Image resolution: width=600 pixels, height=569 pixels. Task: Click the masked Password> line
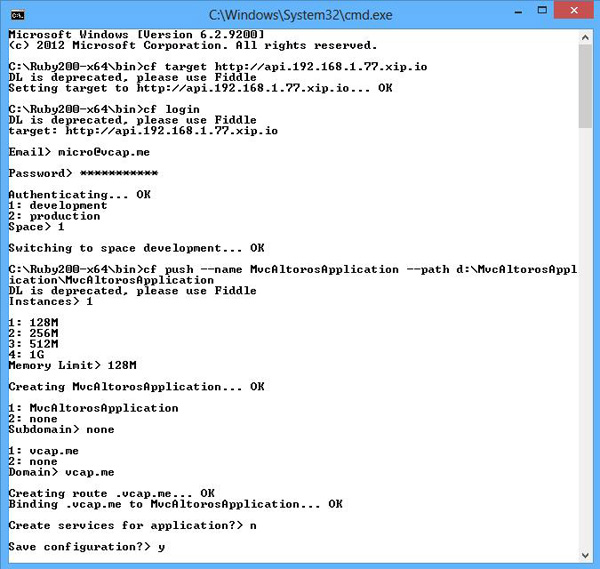[x=83, y=173]
